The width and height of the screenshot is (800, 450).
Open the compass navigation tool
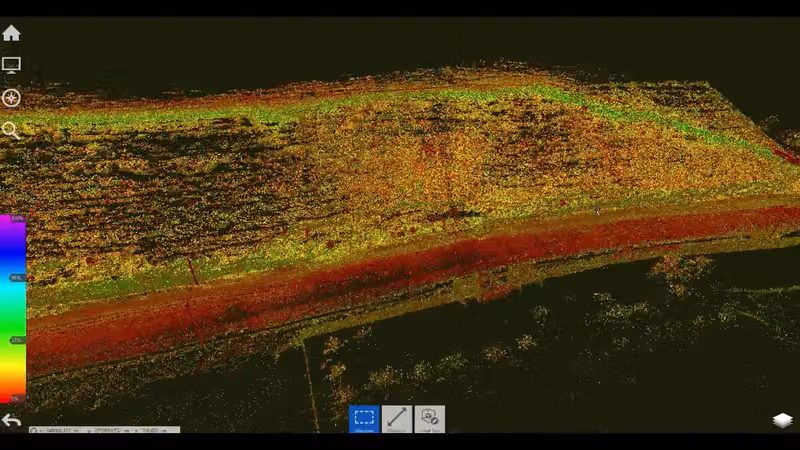11,98
